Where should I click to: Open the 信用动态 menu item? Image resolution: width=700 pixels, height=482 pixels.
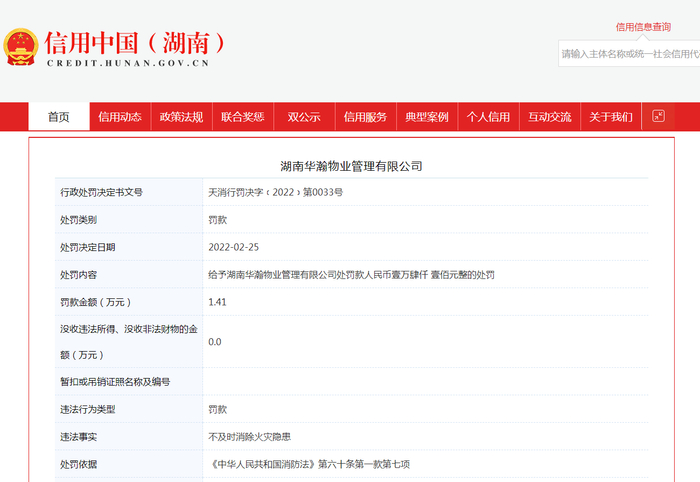120,117
